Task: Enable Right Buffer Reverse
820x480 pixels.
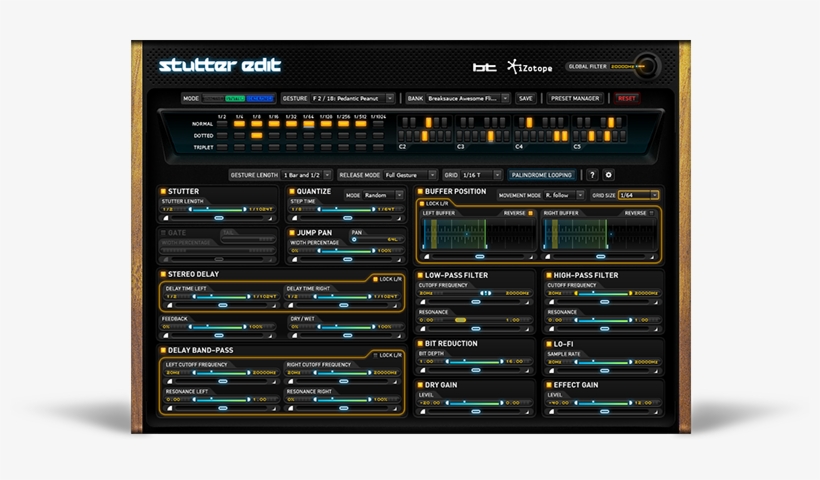Action: pyautogui.click(x=652, y=213)
